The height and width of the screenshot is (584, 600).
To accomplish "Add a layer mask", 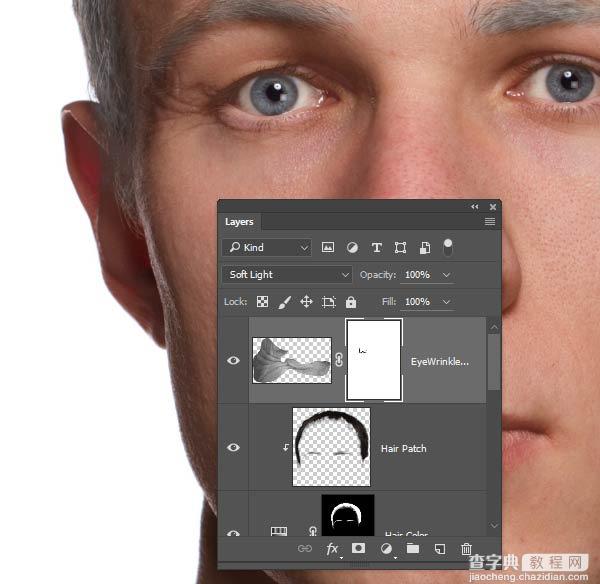I will coord(358,548).
